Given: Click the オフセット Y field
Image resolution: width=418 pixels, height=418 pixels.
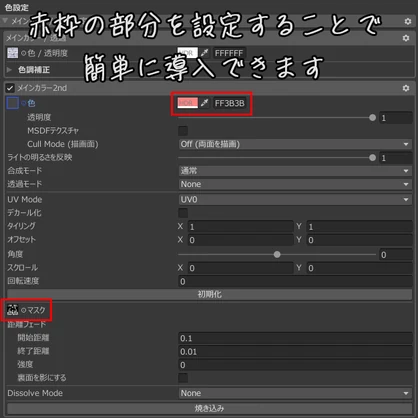Looking at the screenshot, I should pyautogui.click(x=360, y=240).
